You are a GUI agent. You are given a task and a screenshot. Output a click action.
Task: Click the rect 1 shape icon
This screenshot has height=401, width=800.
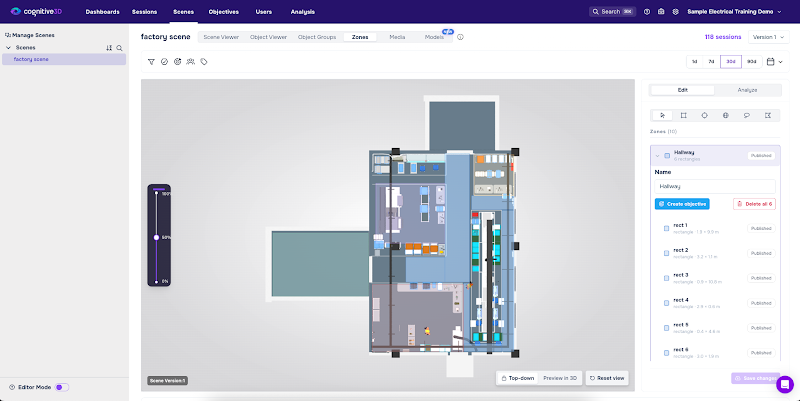[x=666, y=229]
